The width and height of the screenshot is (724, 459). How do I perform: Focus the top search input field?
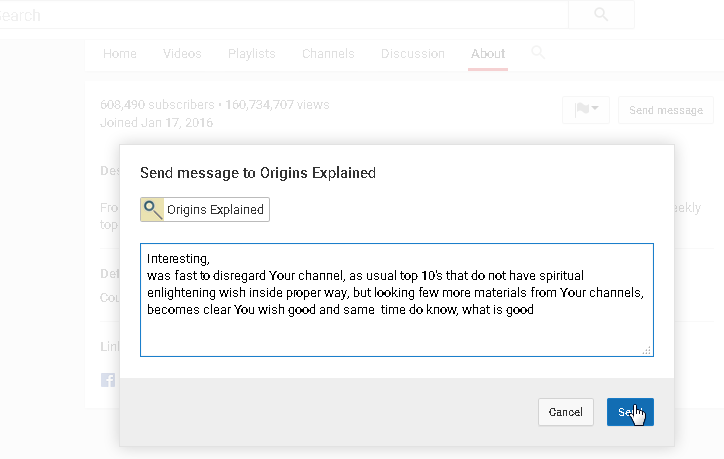click(280, 15)
